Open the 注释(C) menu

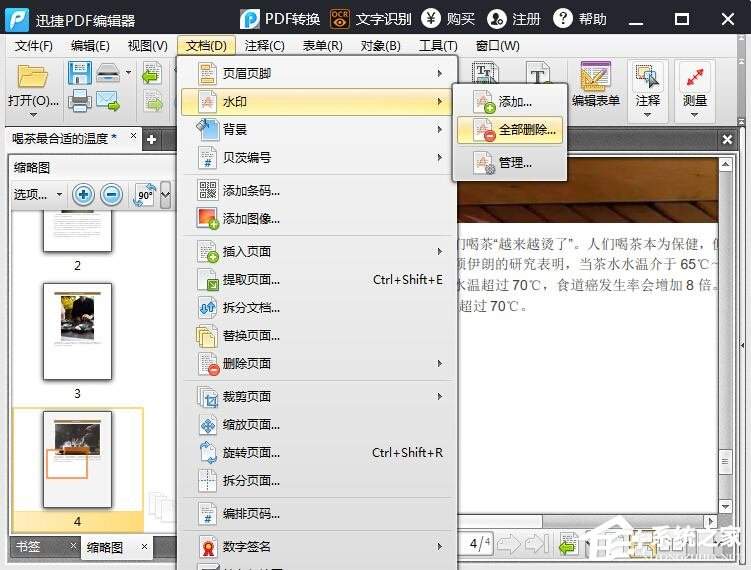pos(264,46)
